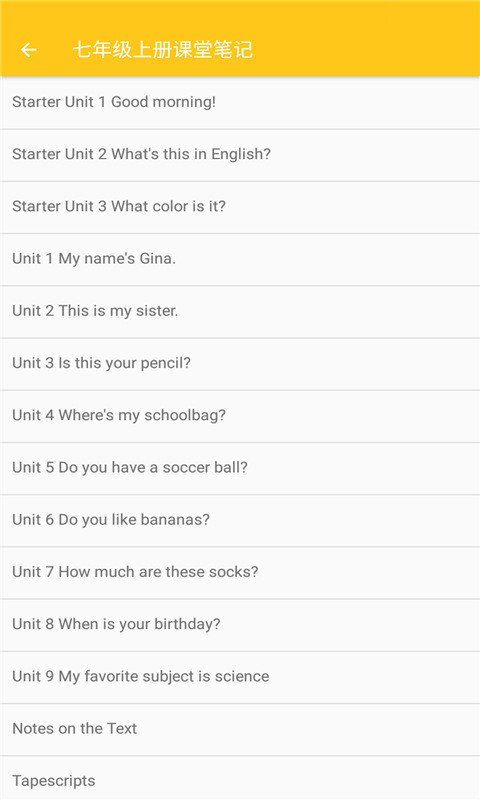Select Unit 6 Do you like bananas?
Viewport: 480px width, 800px height.
pos(240,520)
